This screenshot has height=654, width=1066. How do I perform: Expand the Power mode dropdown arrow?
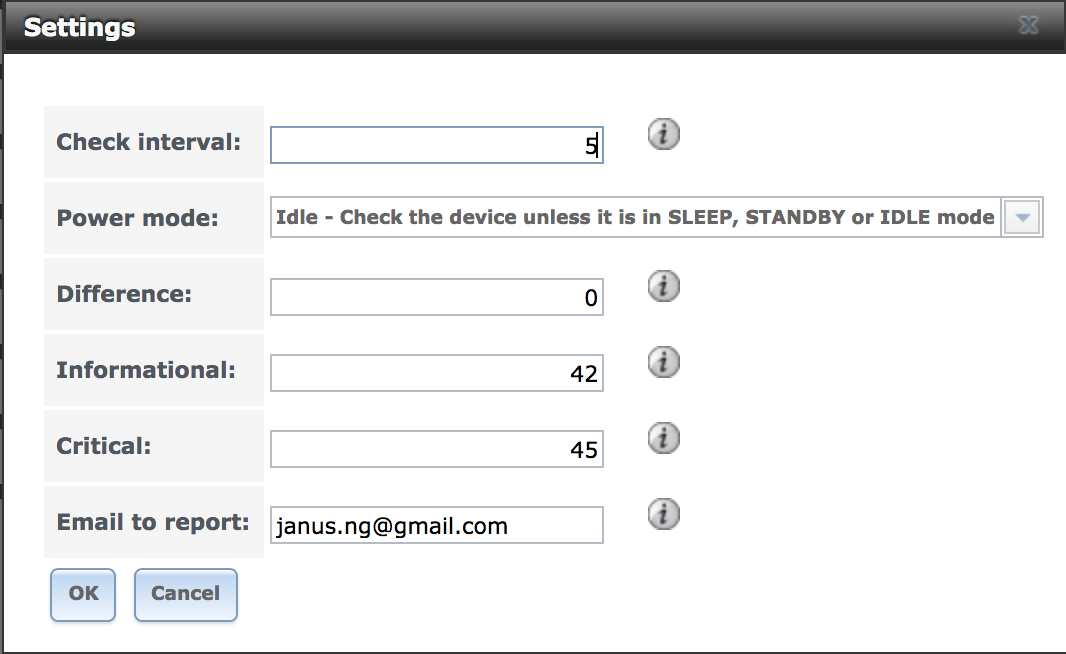1022,218
